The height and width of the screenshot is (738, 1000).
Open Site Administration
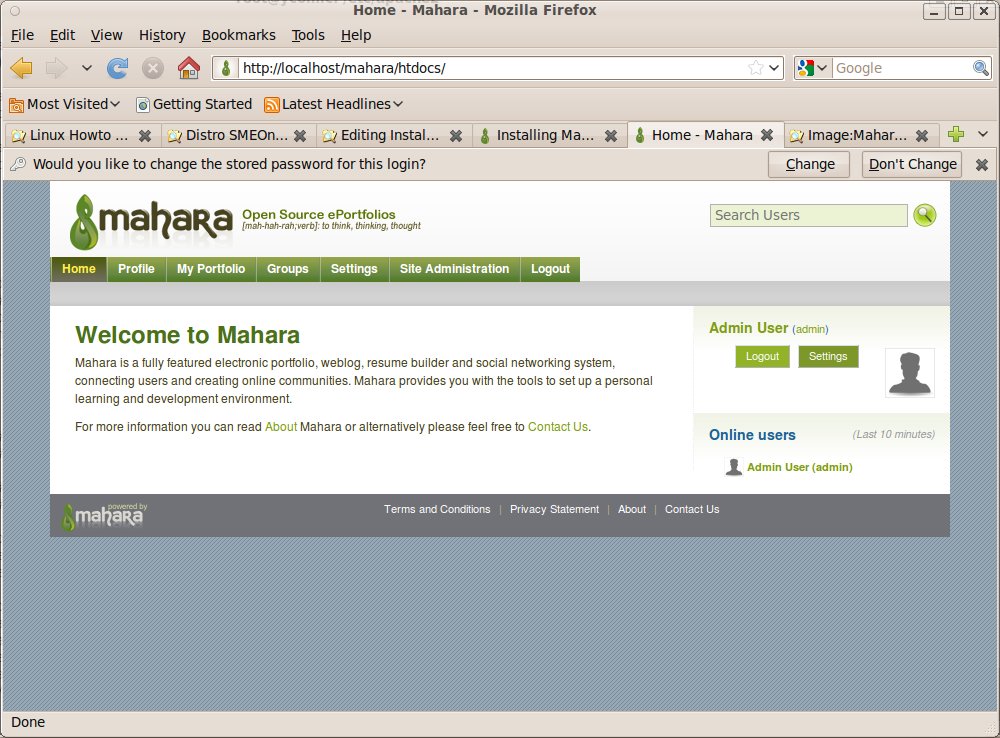point(455,269)
